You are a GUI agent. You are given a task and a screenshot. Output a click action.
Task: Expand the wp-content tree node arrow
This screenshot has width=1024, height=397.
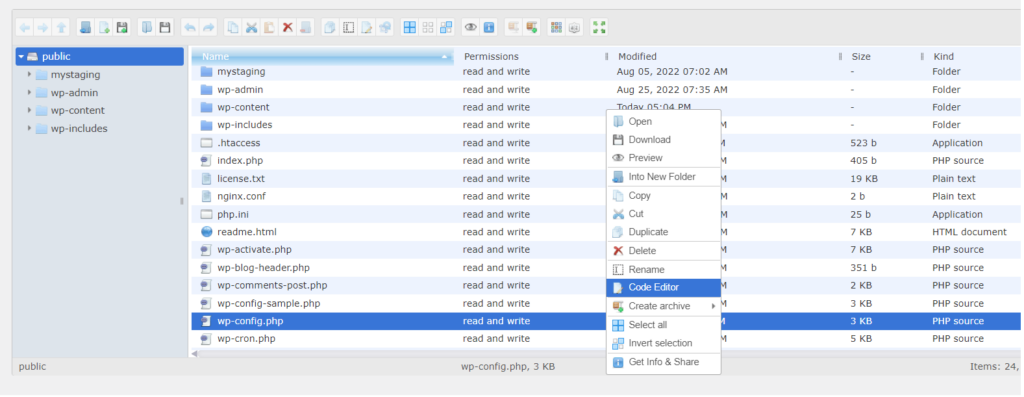tap(29, 110)
